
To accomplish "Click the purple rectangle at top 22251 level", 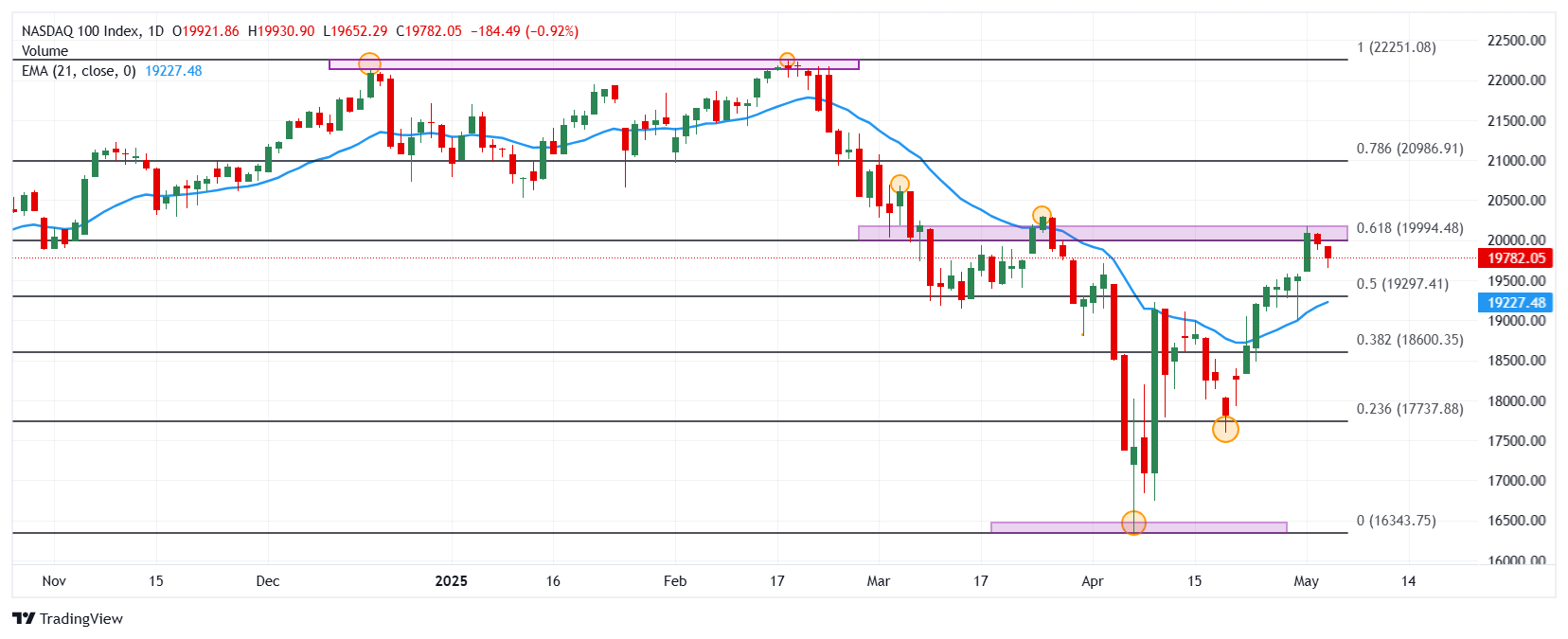I will pos(594,64).
